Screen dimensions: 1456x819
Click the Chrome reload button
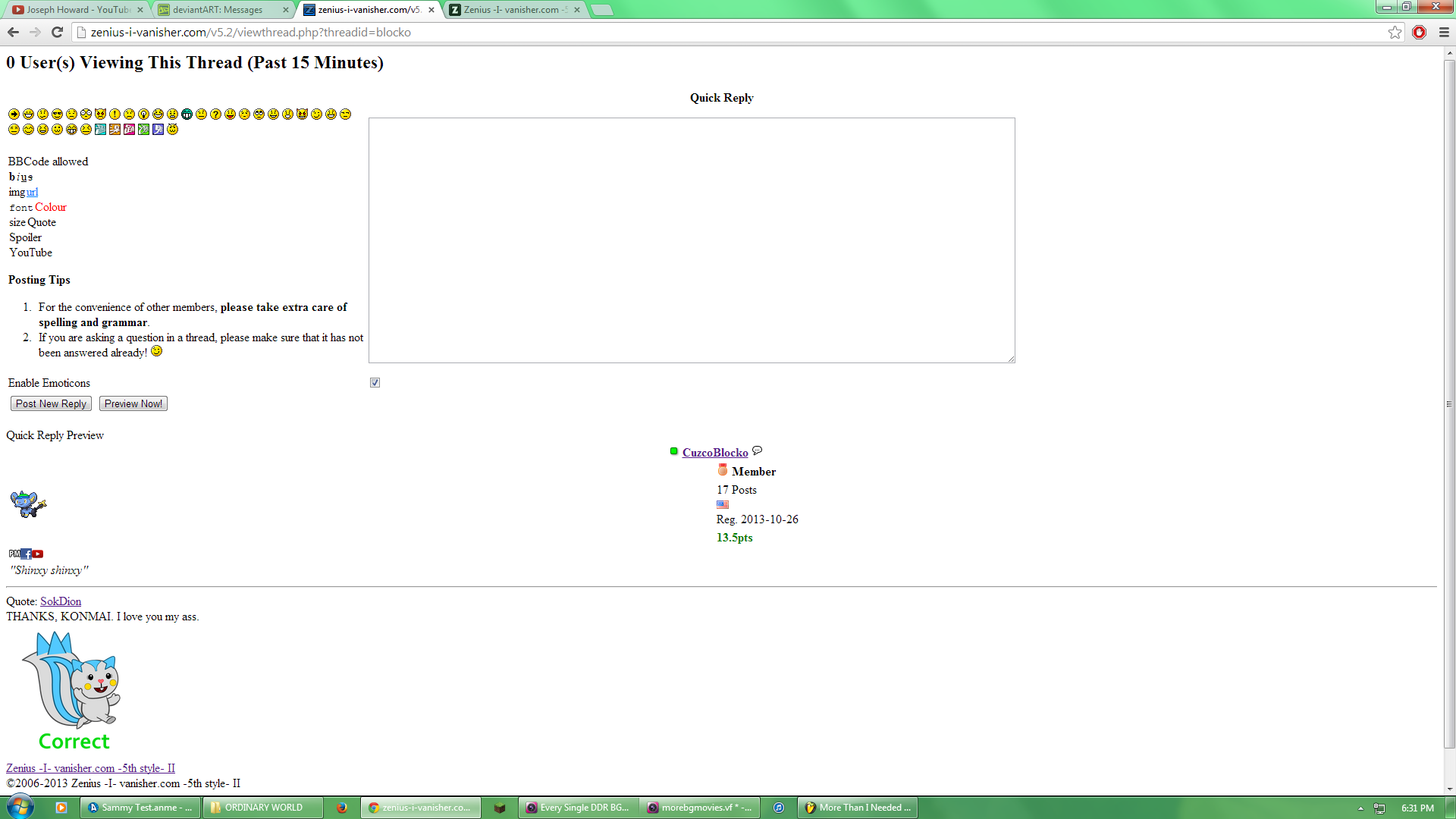tap(57, 32)
